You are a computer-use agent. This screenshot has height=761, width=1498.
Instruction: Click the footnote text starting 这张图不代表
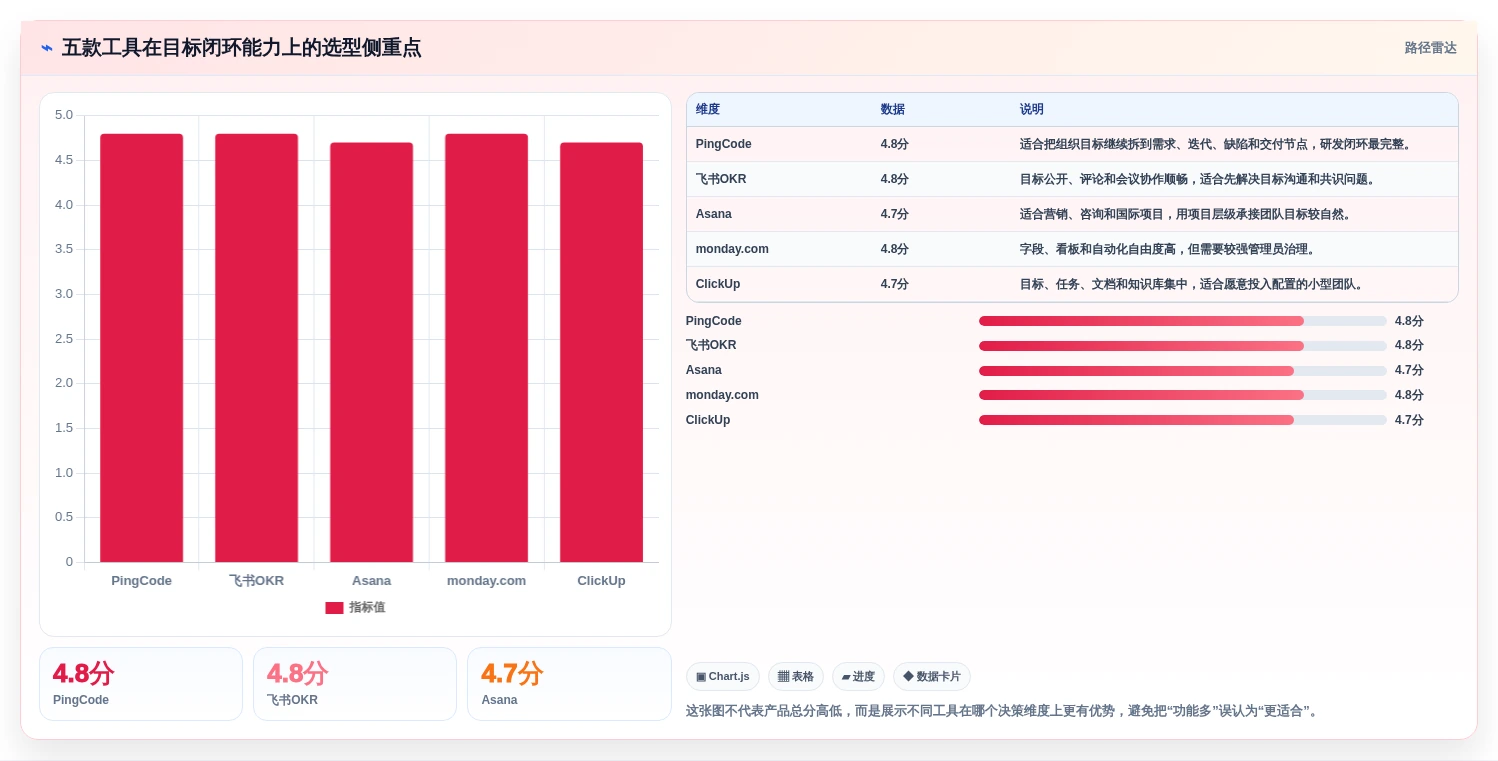tap(1005, 711)
